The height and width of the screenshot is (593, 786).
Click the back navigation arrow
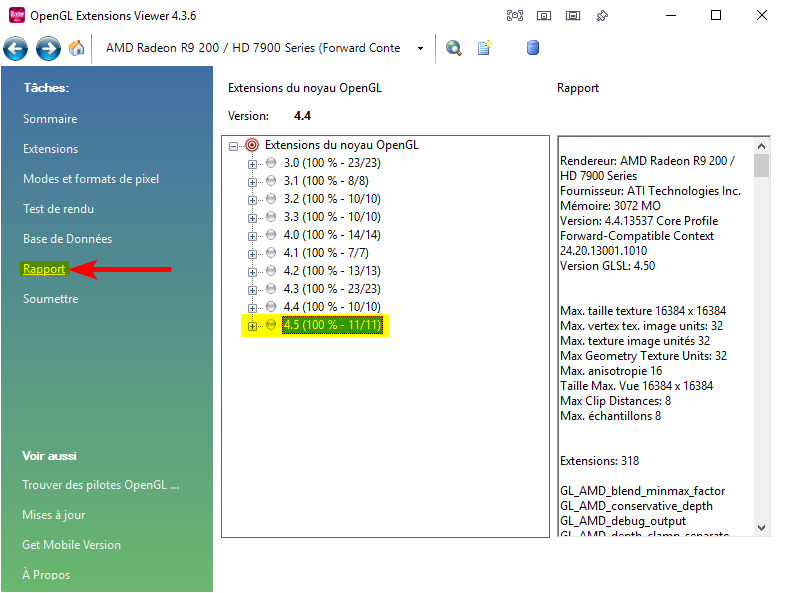(x=16, y=48)
